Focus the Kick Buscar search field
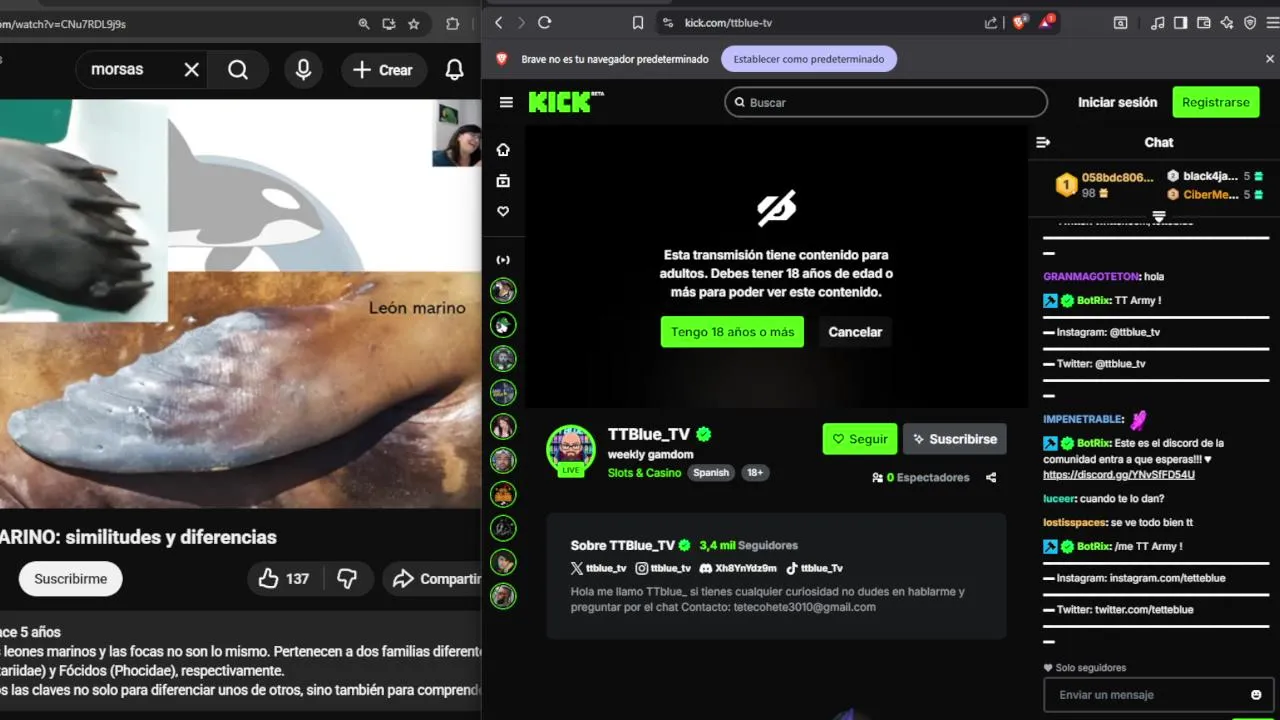Image resolution: width=1280 pixels, height=720 pixels. 886,102
